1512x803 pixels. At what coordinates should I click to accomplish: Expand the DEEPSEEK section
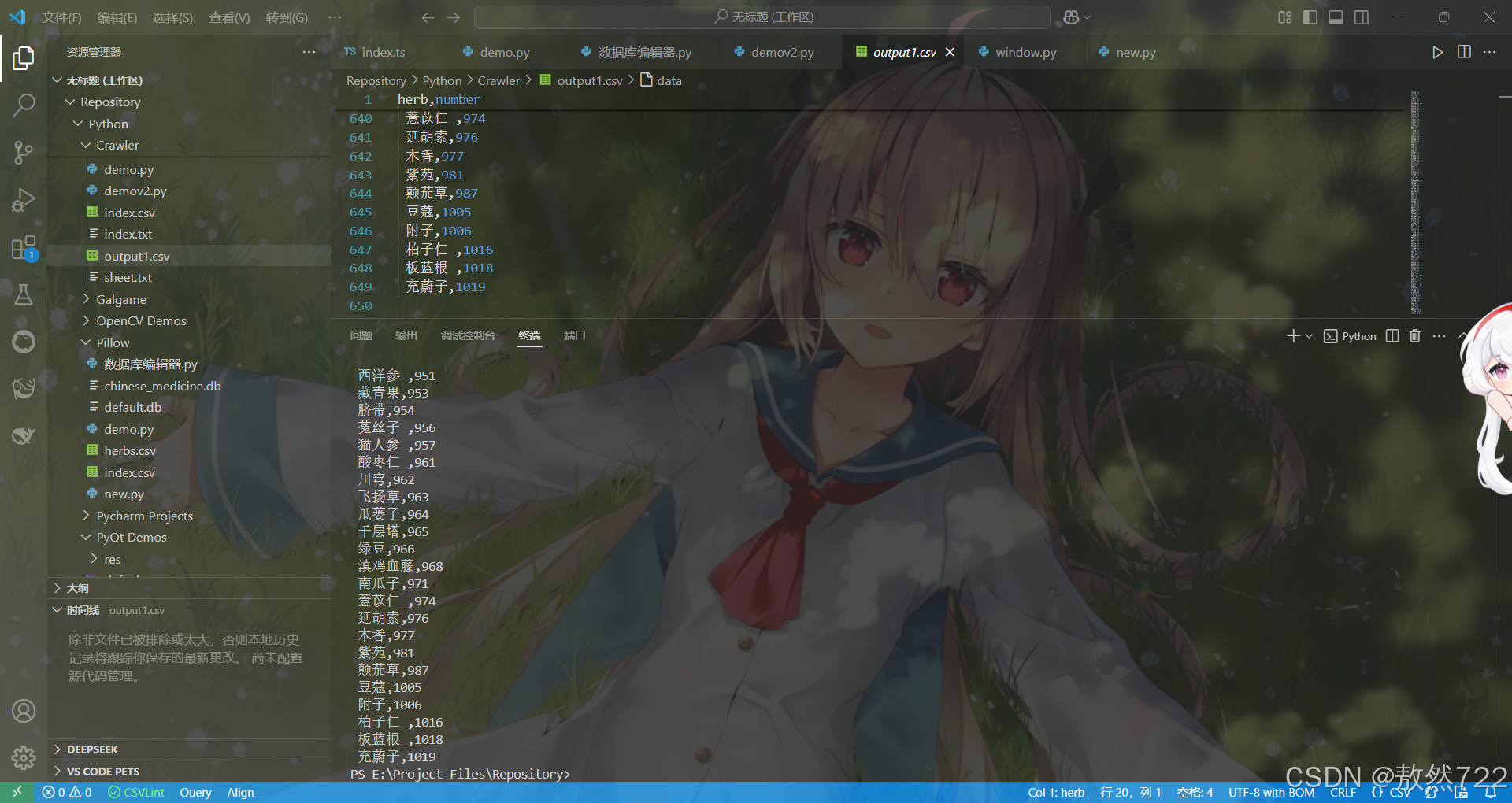189,749
